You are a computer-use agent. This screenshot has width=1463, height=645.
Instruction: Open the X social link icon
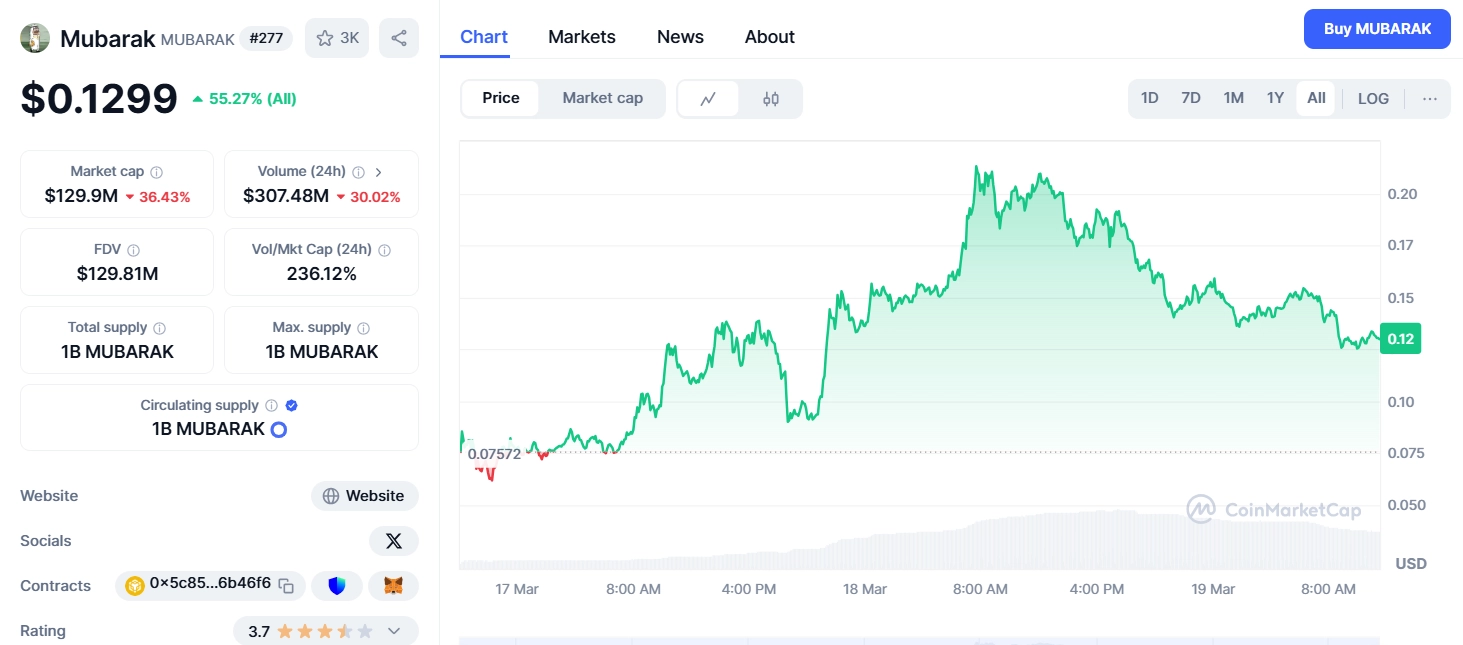(x=394, y=541)
